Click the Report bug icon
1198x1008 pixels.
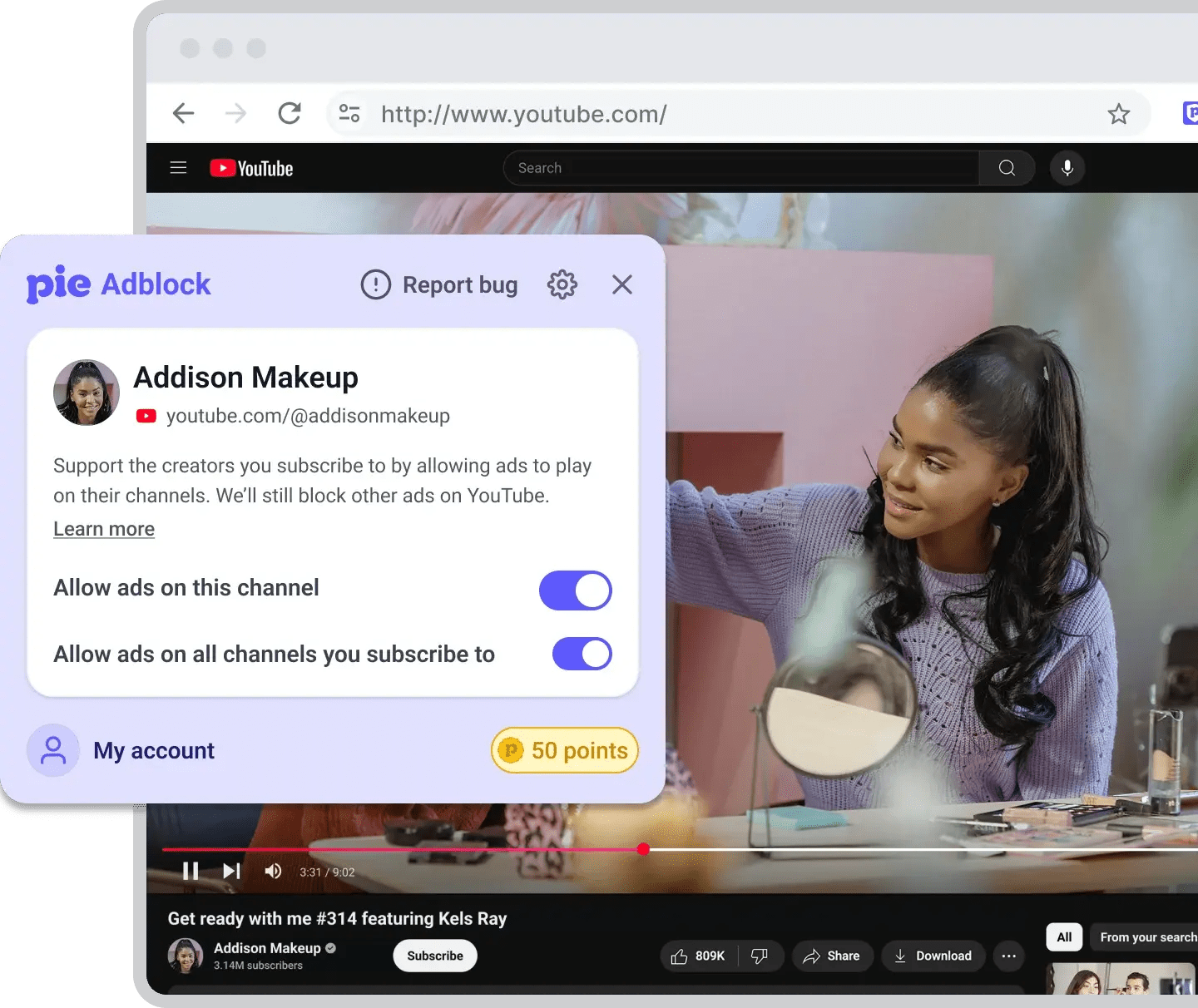click(375, 284)
